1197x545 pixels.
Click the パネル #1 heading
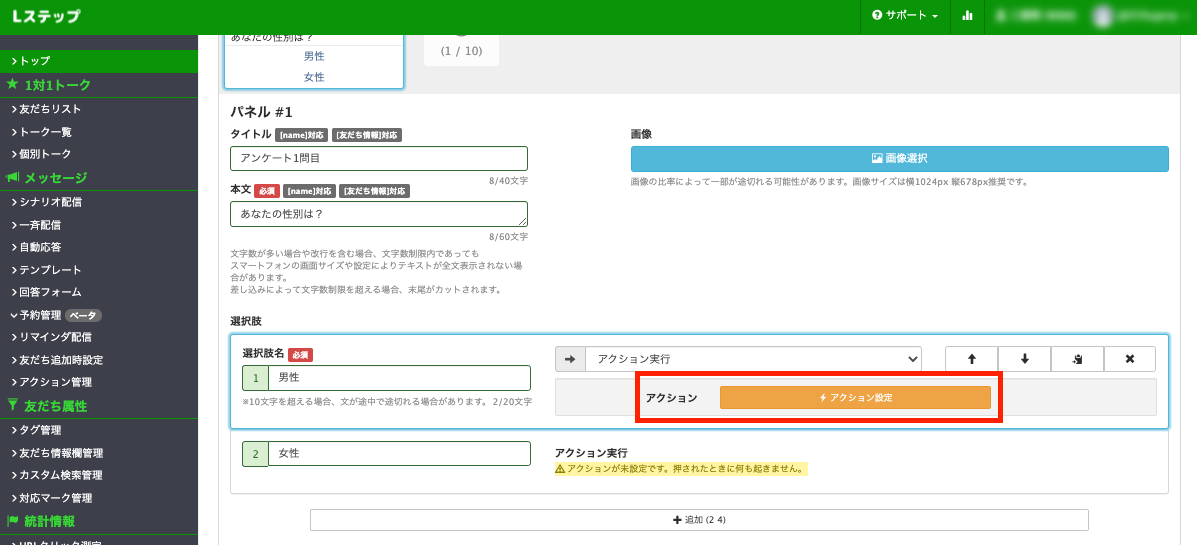pyautogui.click(x=262, y=112)
